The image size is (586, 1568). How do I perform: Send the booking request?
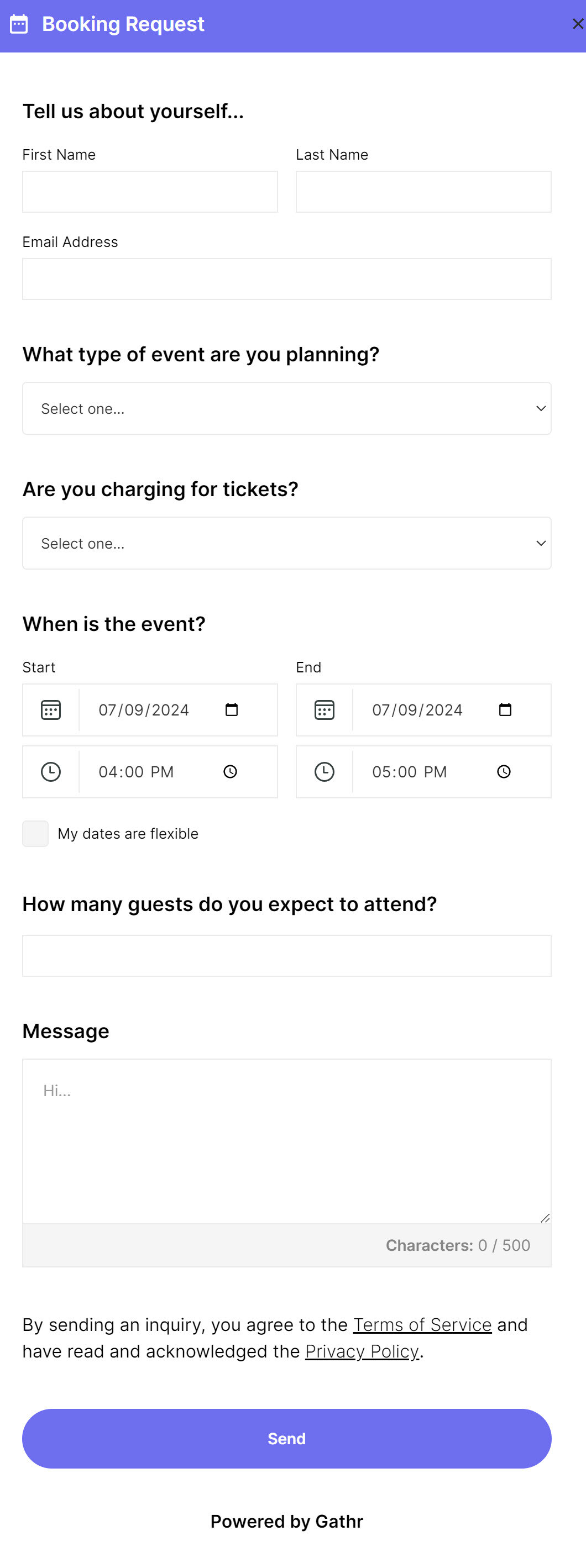coord(287,1438)
